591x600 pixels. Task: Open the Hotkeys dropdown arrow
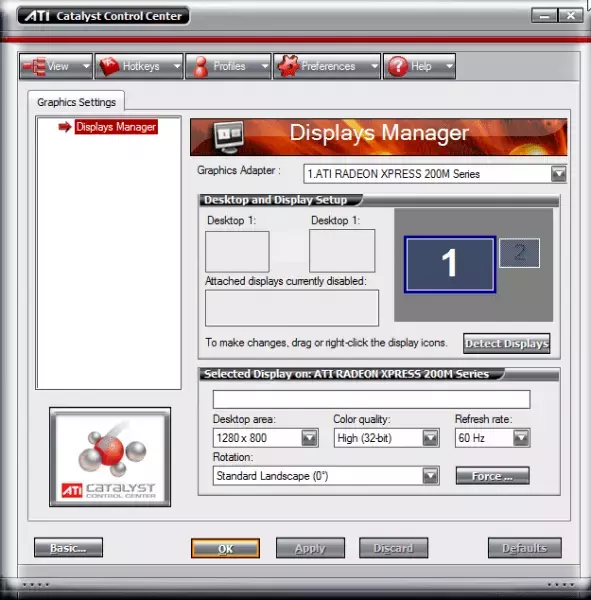(x=176, y=66)
